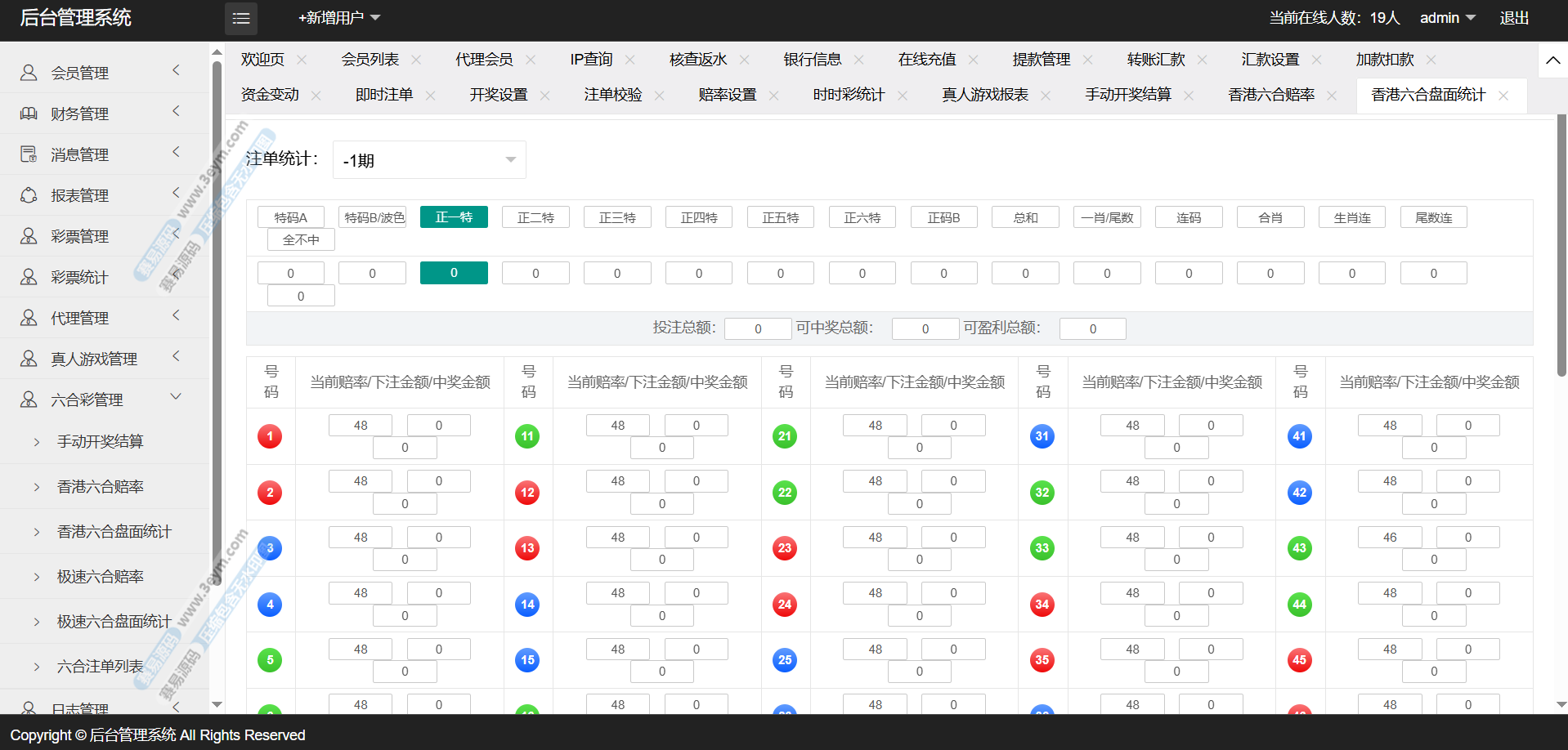Screen dimensions: 1568x750
Task: Close the 欢迎页 tab with X icon
Action: tap(302, 60)
